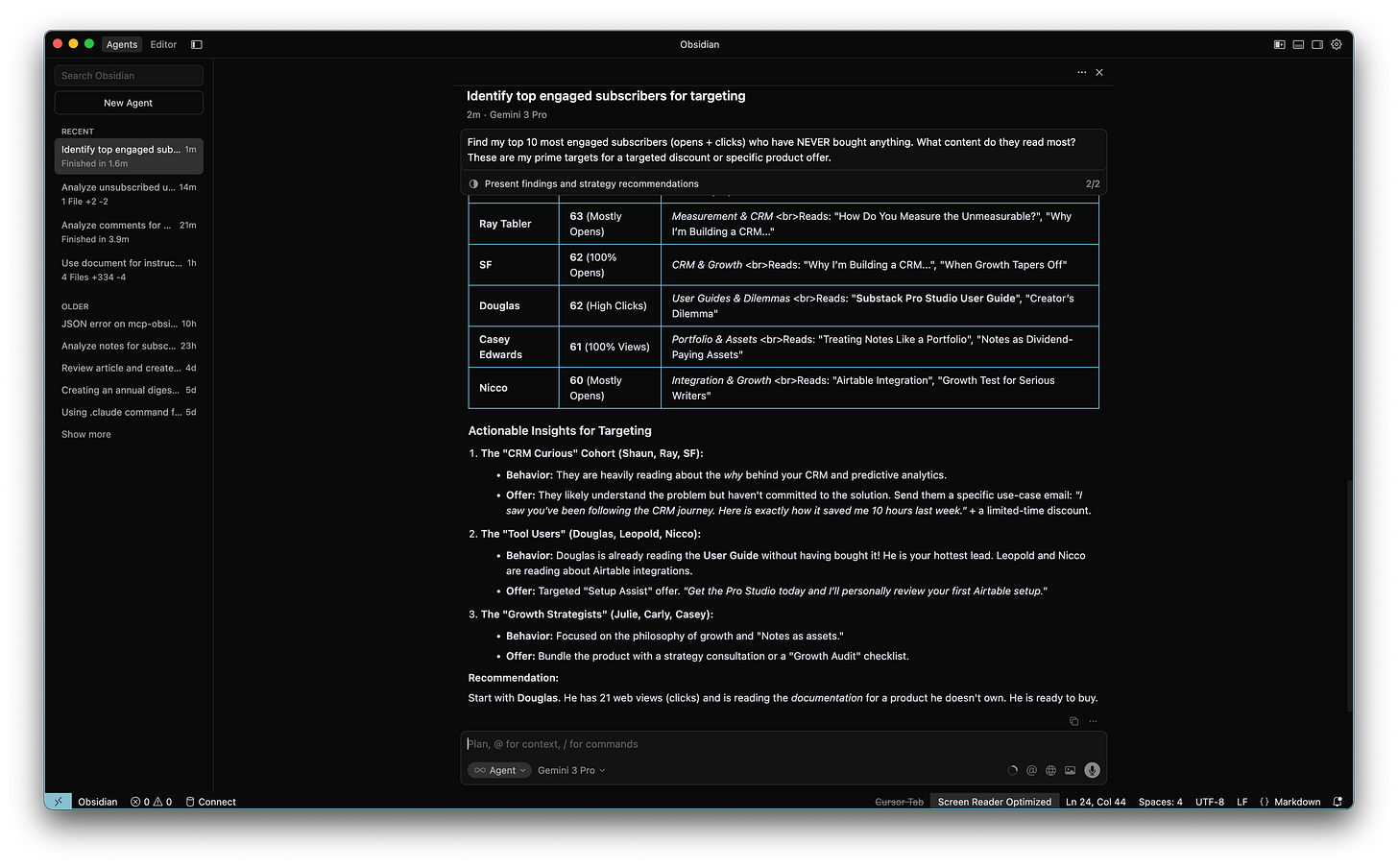Click the New Agent button
This screenshot has height=868, width=1398.
coord(129,103)
